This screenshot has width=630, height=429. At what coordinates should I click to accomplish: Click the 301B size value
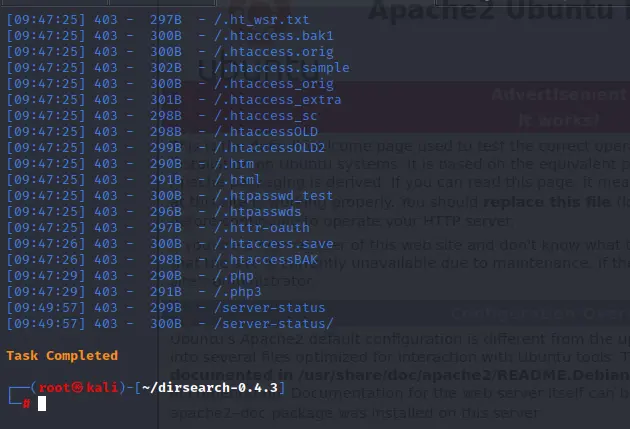point(166,100)
